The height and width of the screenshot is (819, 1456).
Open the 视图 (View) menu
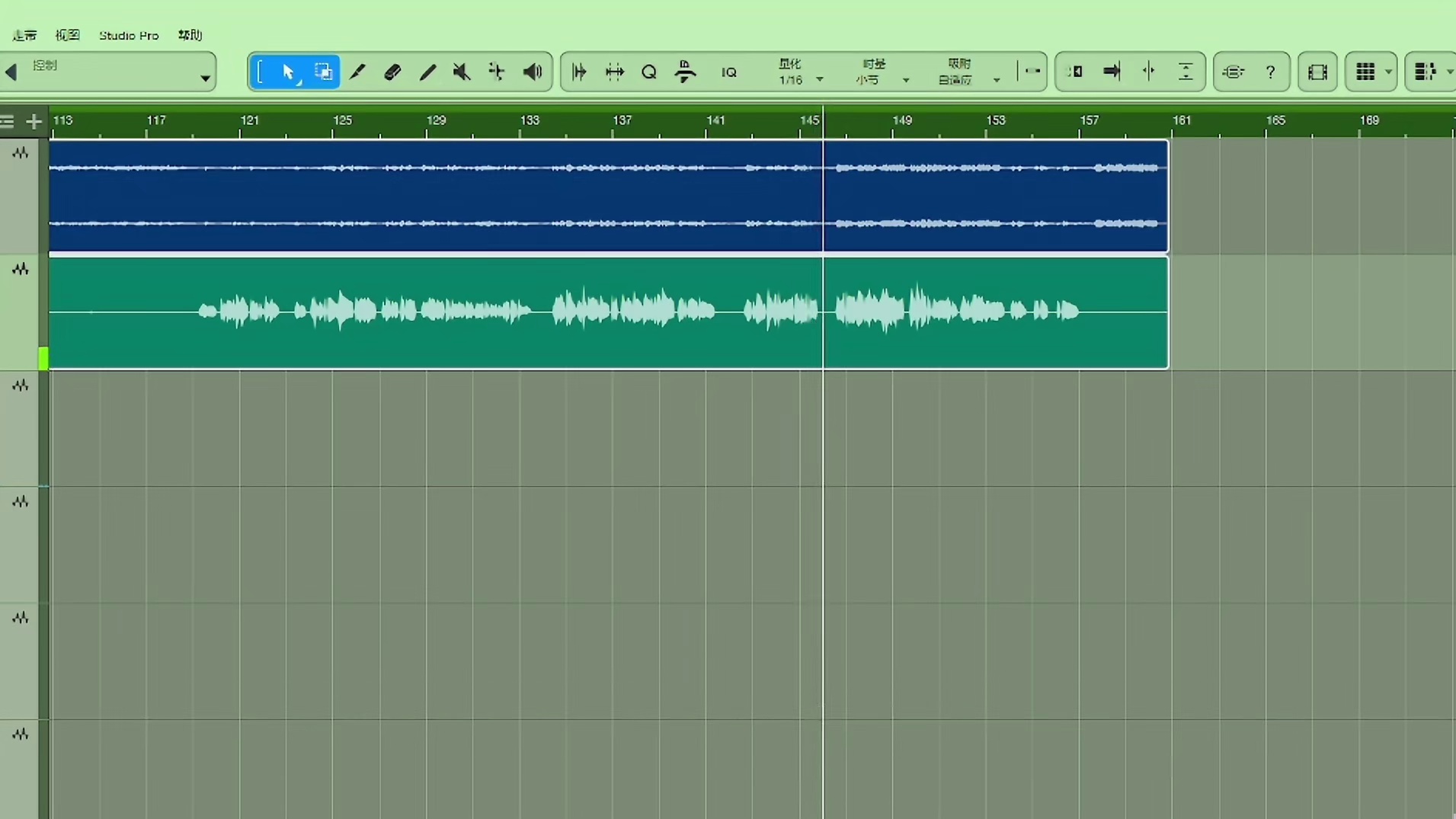click(x=67, y=36)
